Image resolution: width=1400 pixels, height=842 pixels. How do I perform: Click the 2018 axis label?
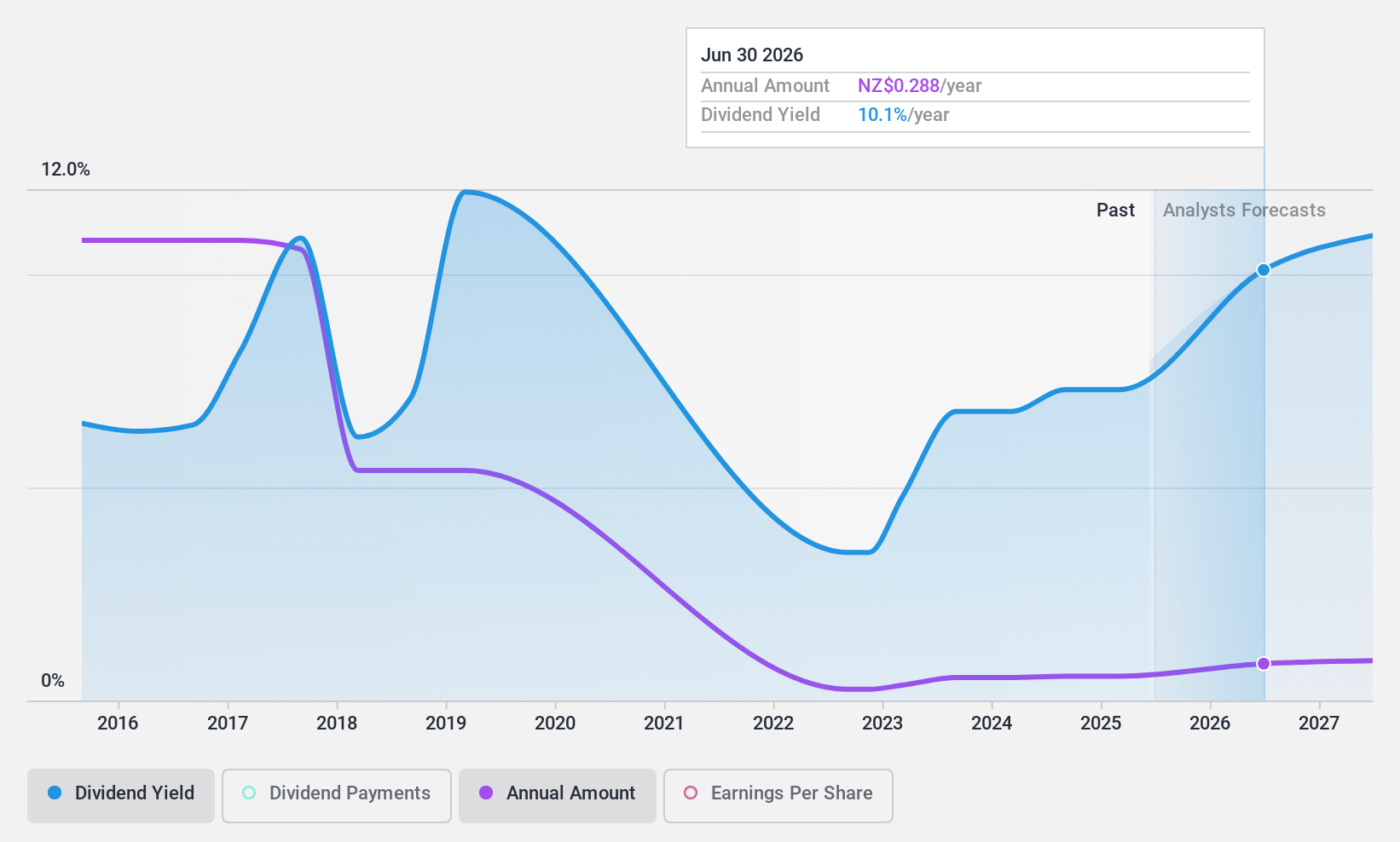(337, 724)
